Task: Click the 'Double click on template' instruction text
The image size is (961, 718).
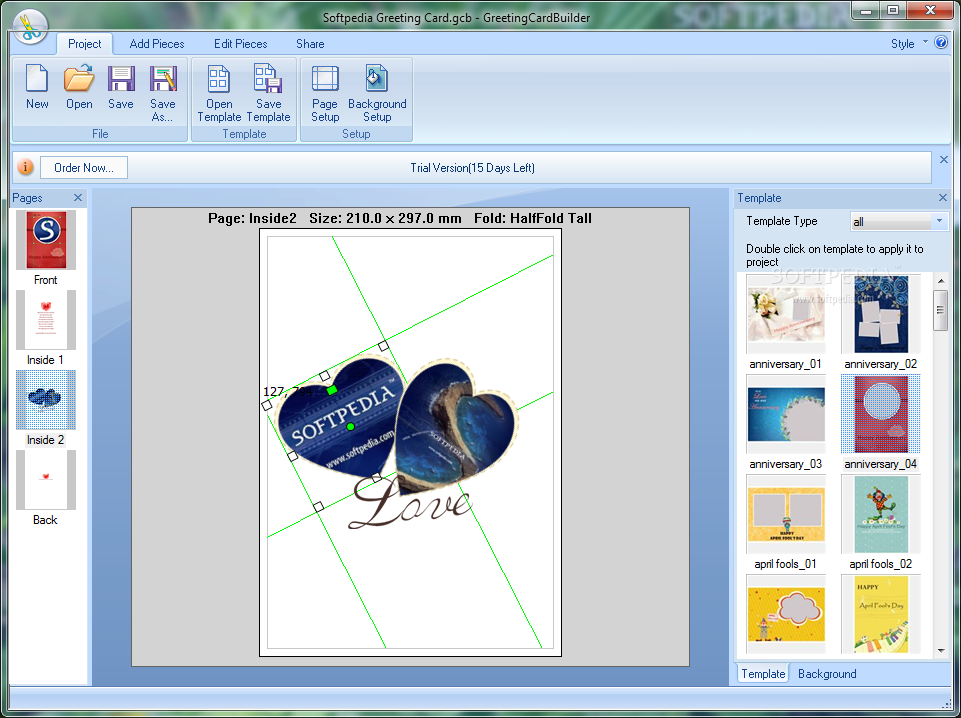Action: 835,255
